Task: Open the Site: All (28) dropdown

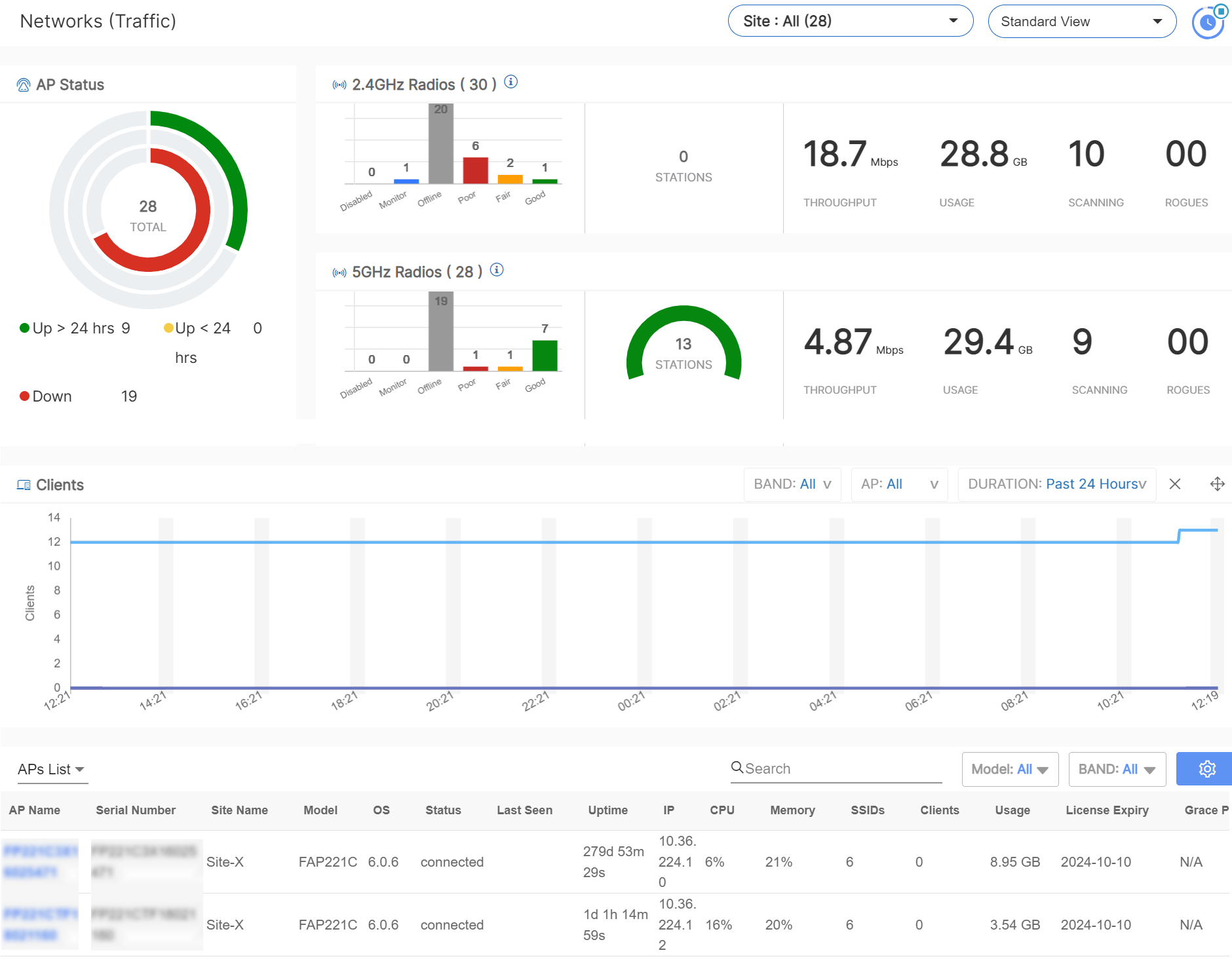Action: (x=851, y=22)
